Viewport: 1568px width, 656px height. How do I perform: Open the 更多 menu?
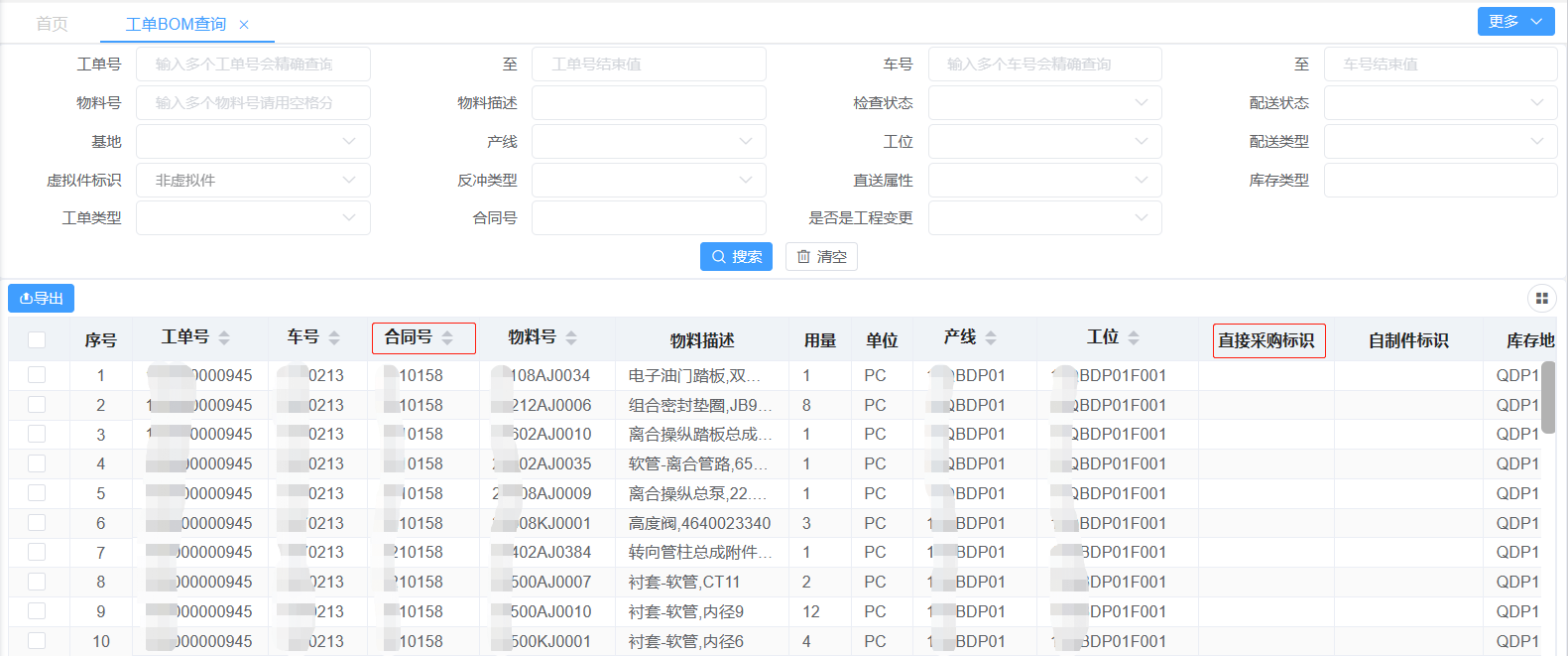[x=1514, y=21]
